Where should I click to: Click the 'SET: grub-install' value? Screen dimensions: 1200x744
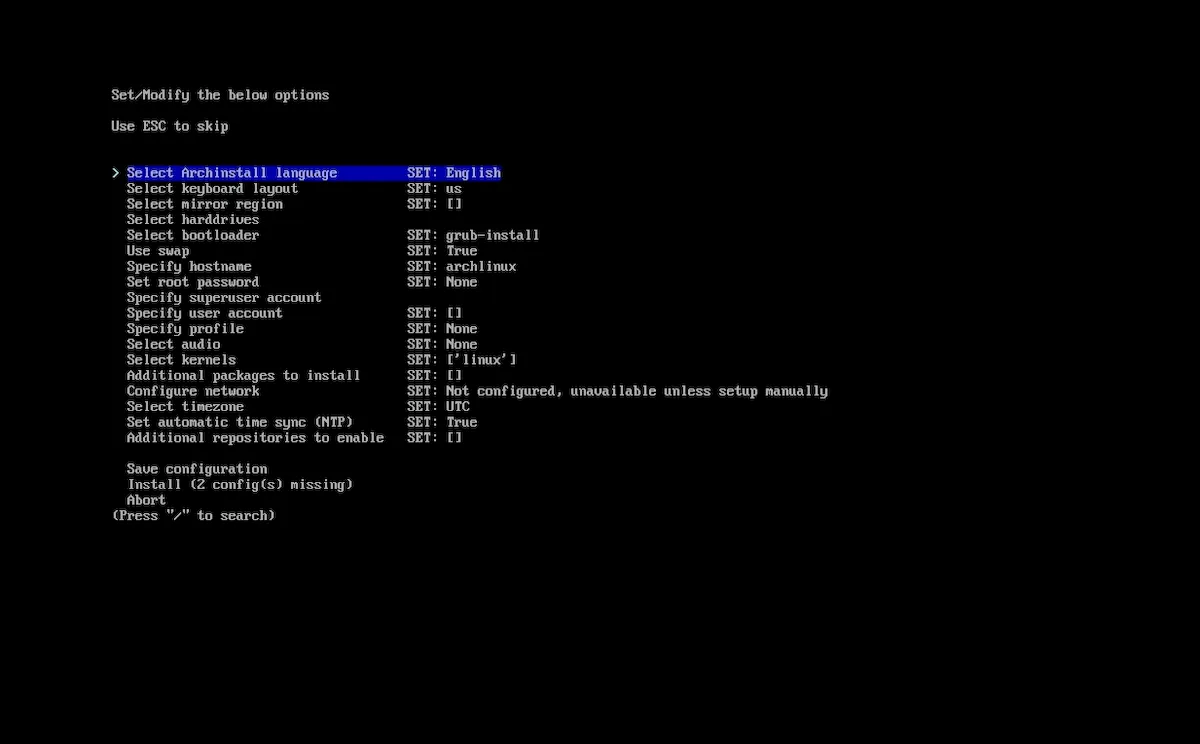pyautogui.click(x=474, y=235)
